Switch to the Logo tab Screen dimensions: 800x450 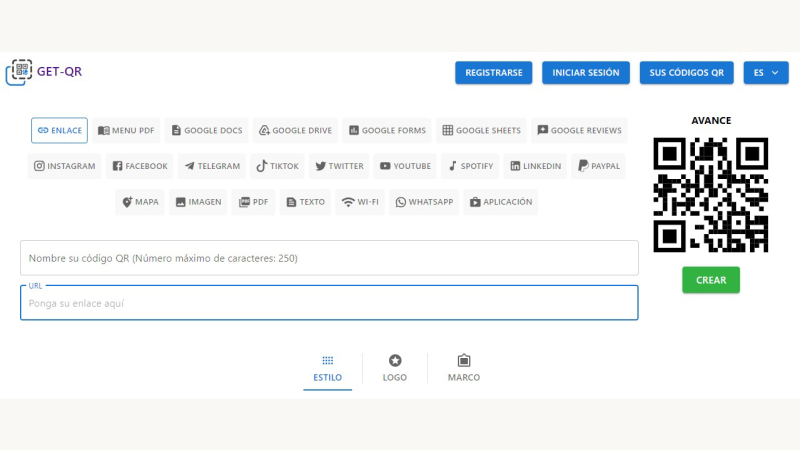point(395,369)
